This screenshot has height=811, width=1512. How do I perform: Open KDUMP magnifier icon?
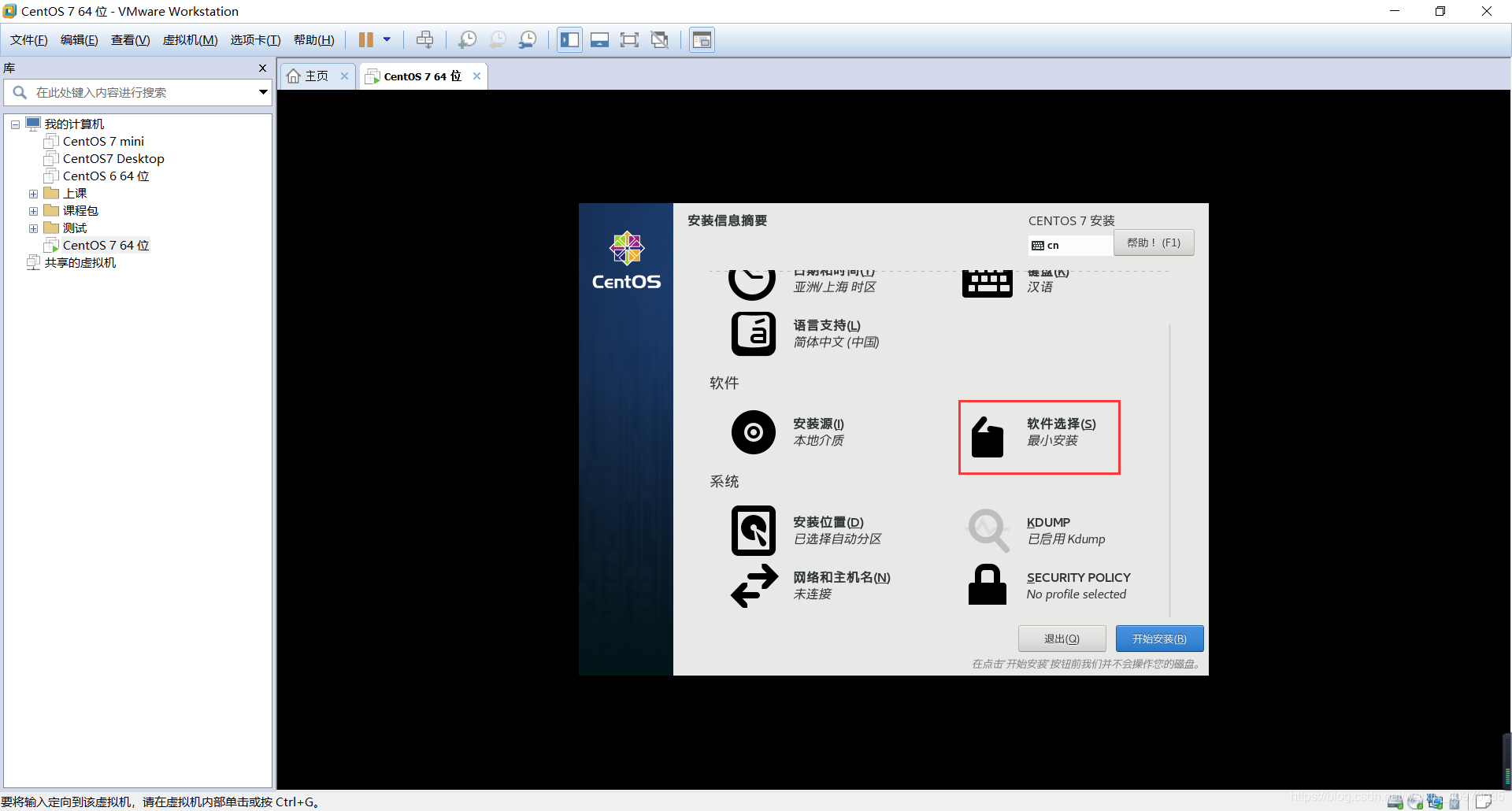pos(988,531)
